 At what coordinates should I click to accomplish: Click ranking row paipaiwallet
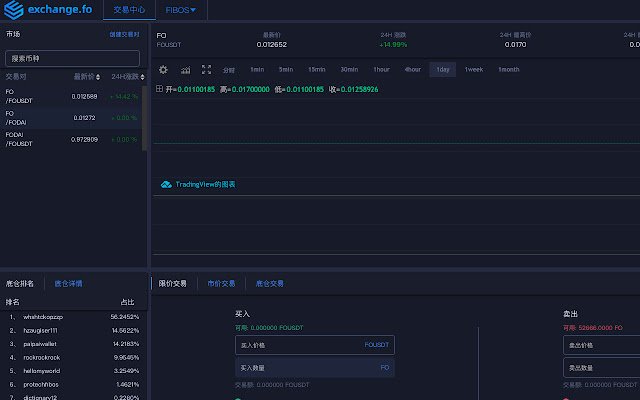tap(73, 344)
